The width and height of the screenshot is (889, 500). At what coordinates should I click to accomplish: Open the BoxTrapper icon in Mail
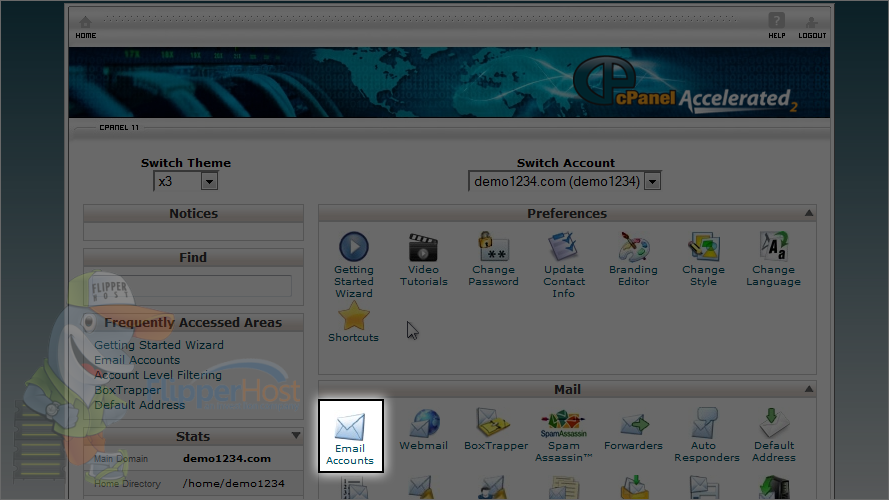tap(496, 430)
